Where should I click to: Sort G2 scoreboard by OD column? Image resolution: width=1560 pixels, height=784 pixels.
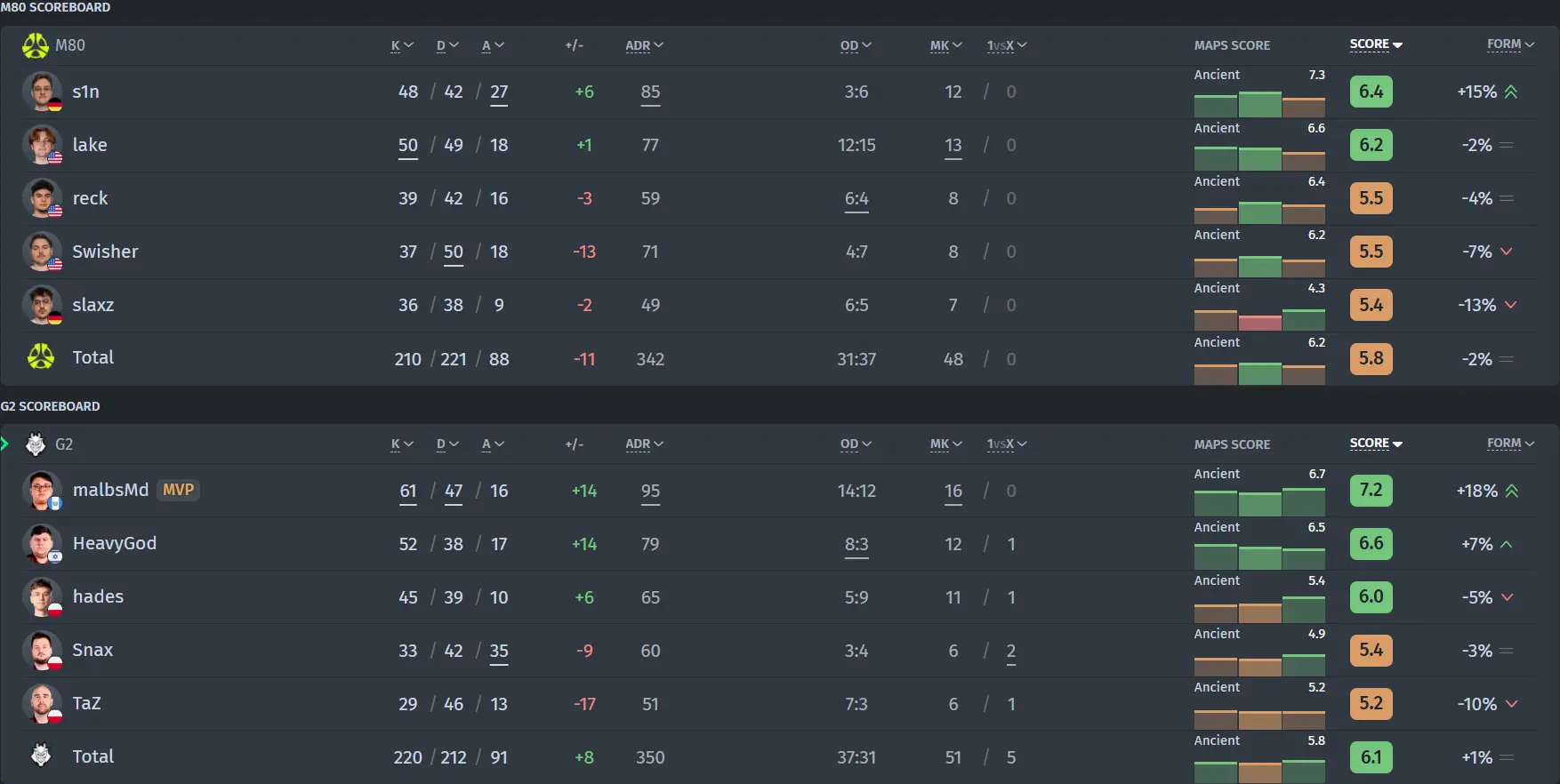(856, 444)
